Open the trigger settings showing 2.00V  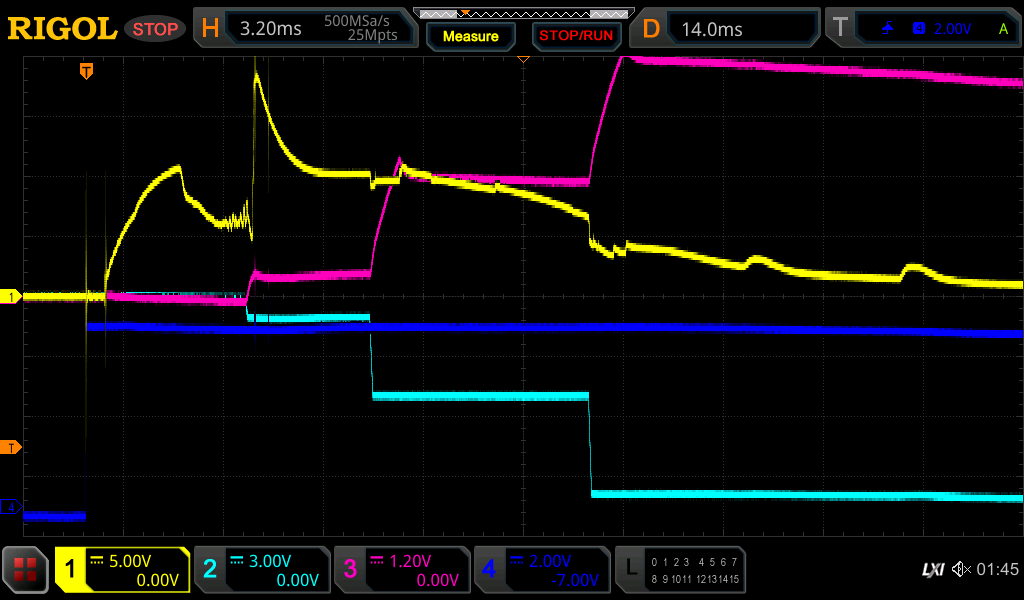click(923, 29)
